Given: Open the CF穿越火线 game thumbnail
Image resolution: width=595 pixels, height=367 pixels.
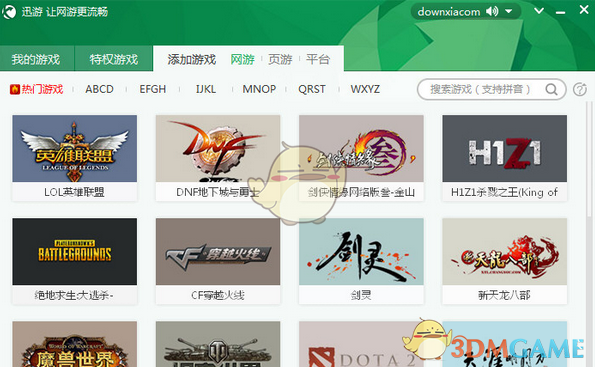Looking at the screenshot, I should click(218, 252).
